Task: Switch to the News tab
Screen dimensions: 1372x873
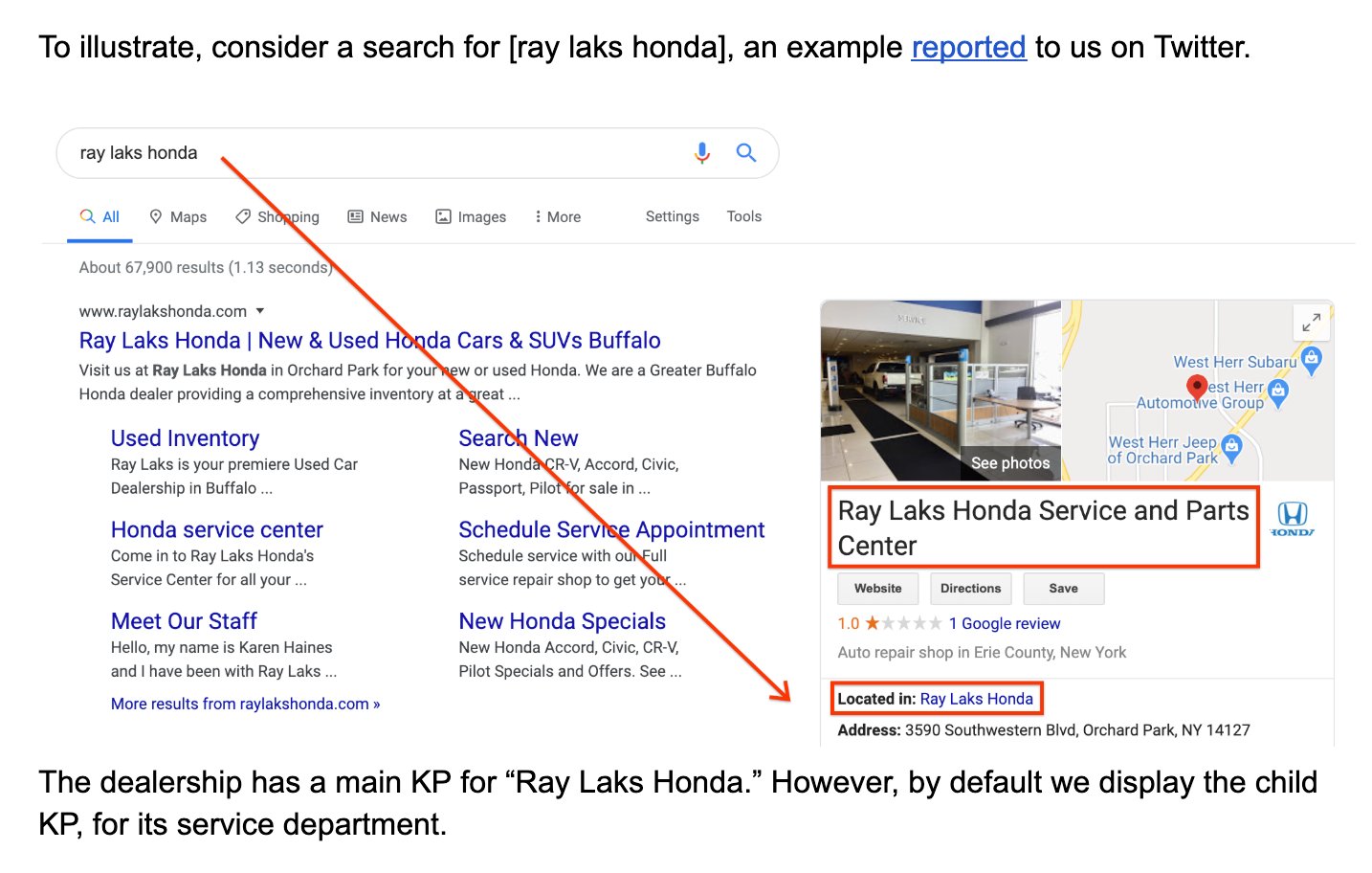Action: [377, 217]
